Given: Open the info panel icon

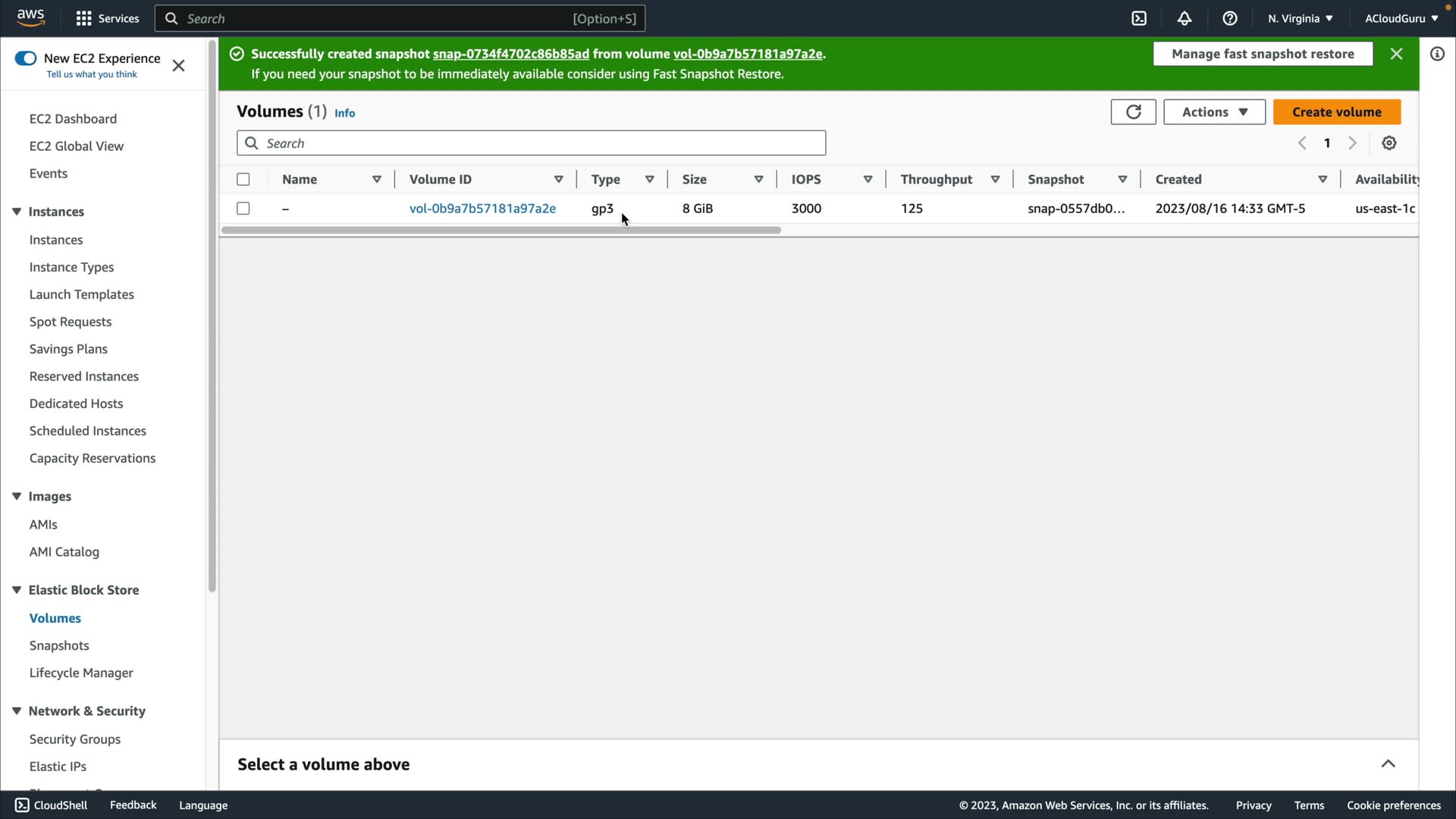Looking at the screenshot, I should [x=1437, y=54].
